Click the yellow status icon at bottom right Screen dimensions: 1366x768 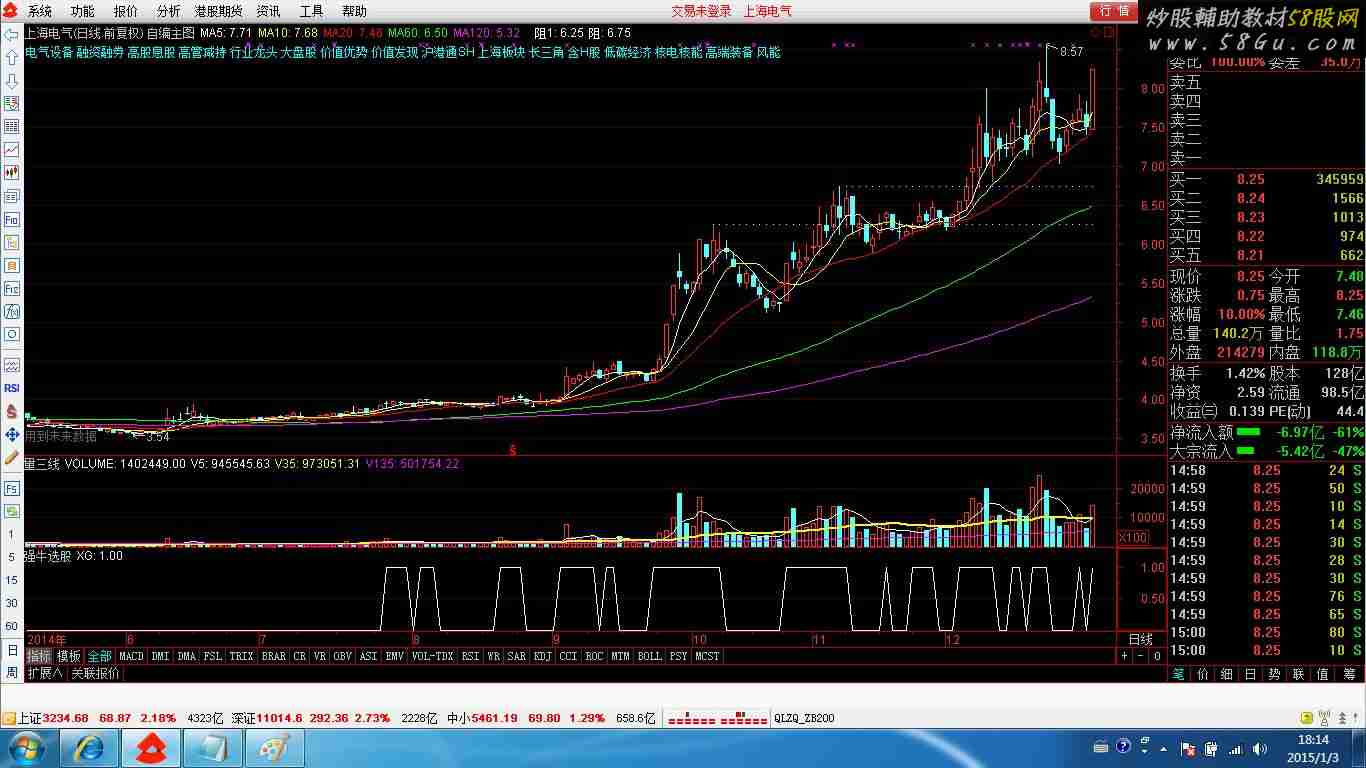(1306, 718)
